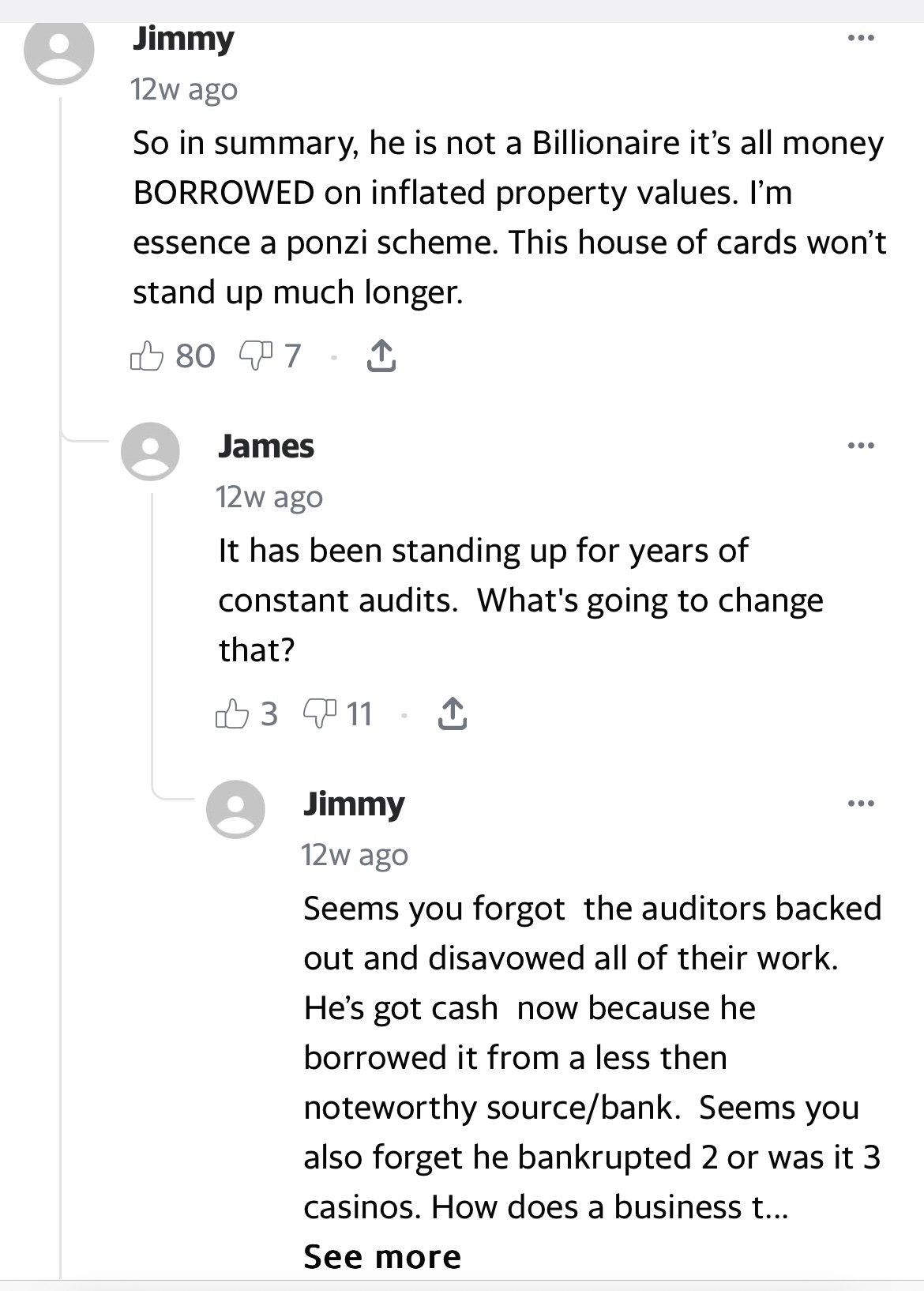Open more options for Jimmy's top comment
Viewport: 924px width, 1291px height.
tap(860, 38)
